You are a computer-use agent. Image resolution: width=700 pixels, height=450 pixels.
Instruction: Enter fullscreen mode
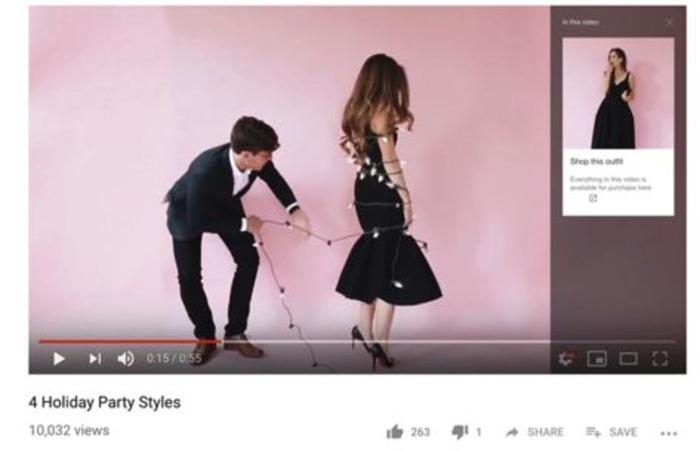[660, 358]
